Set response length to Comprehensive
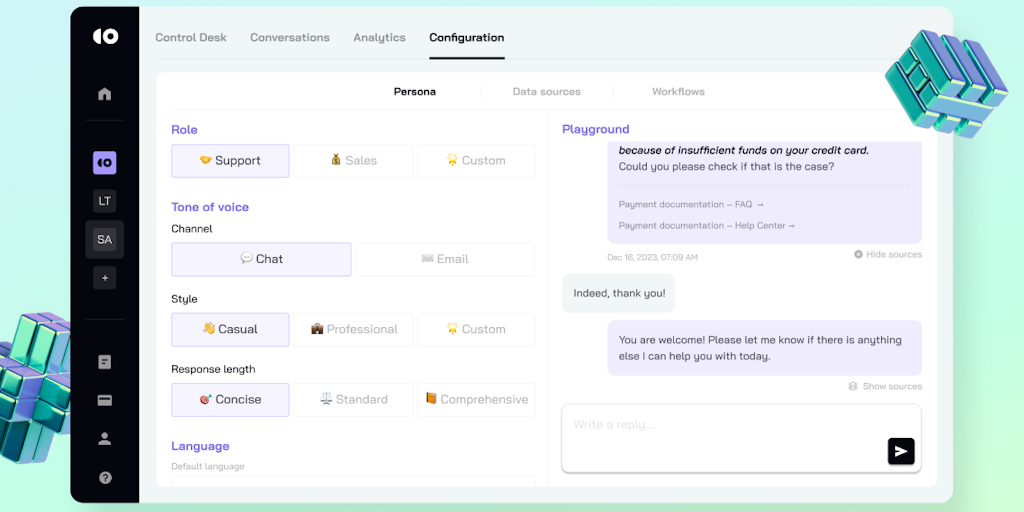The width and height of the screenshot is (1024, 512). pos(476,399)
